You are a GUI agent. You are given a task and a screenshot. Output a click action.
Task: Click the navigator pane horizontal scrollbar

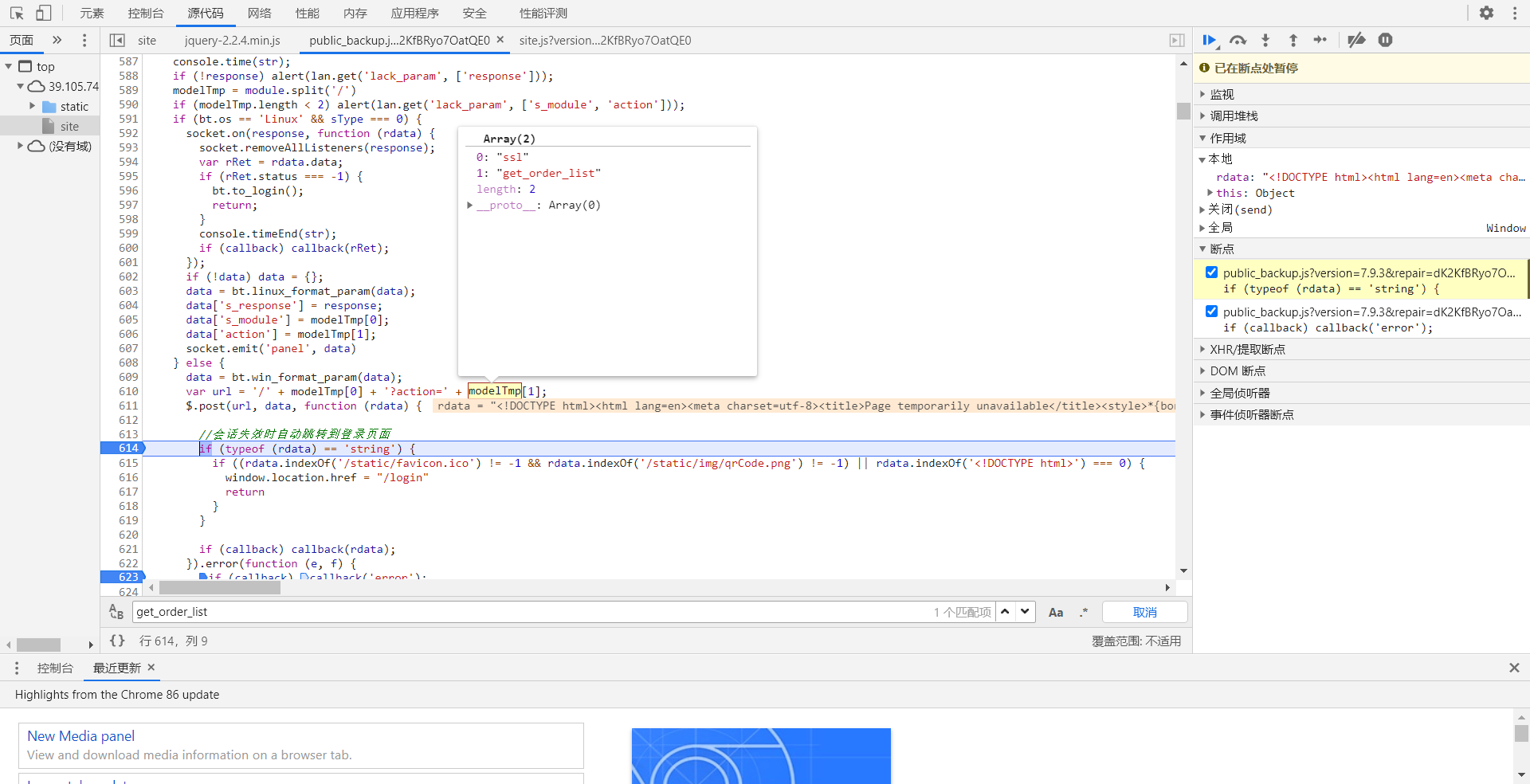tap(39, 645)
